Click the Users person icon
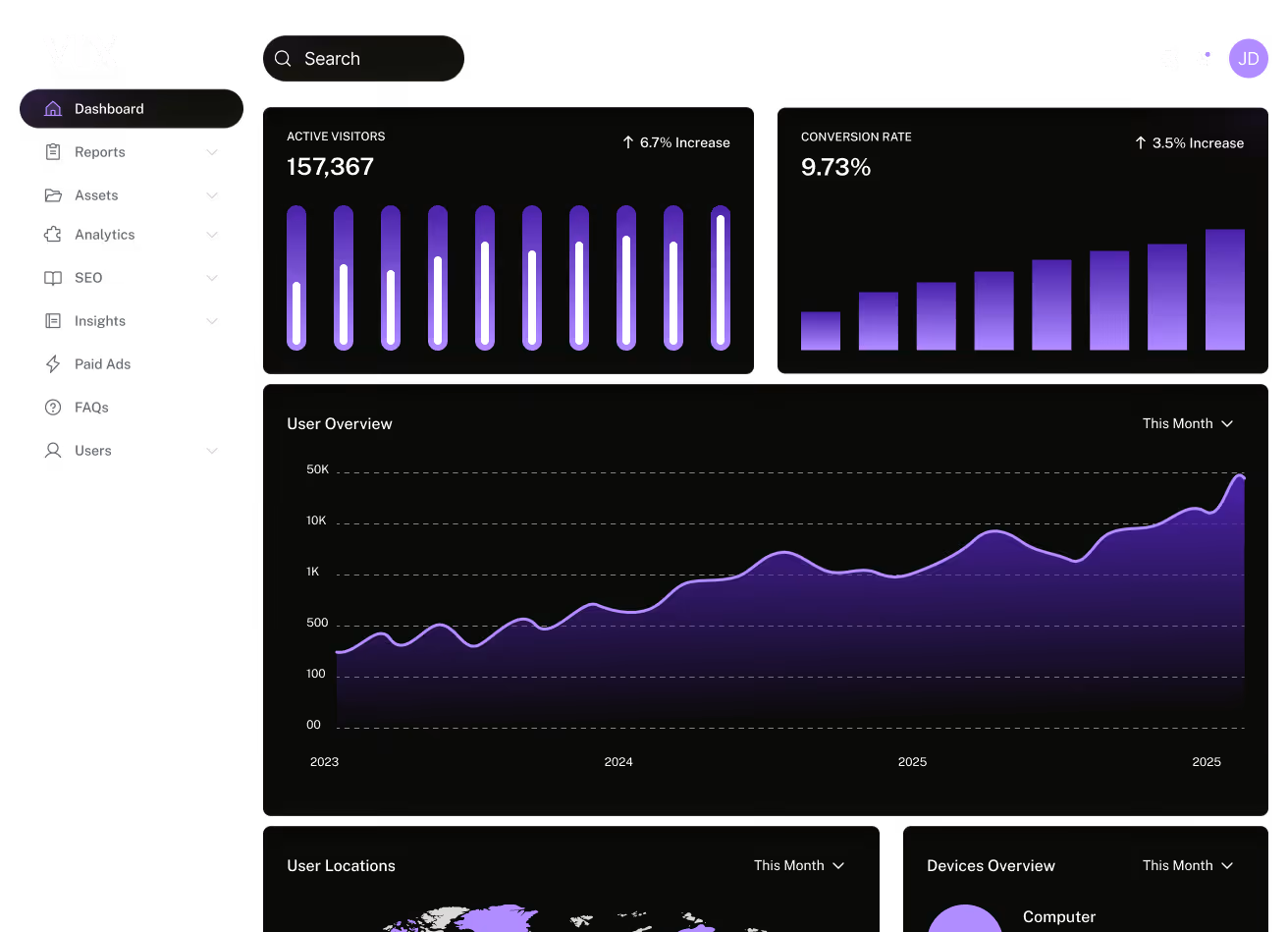Viewport: 1288px width, 932px height. (53, 451)
